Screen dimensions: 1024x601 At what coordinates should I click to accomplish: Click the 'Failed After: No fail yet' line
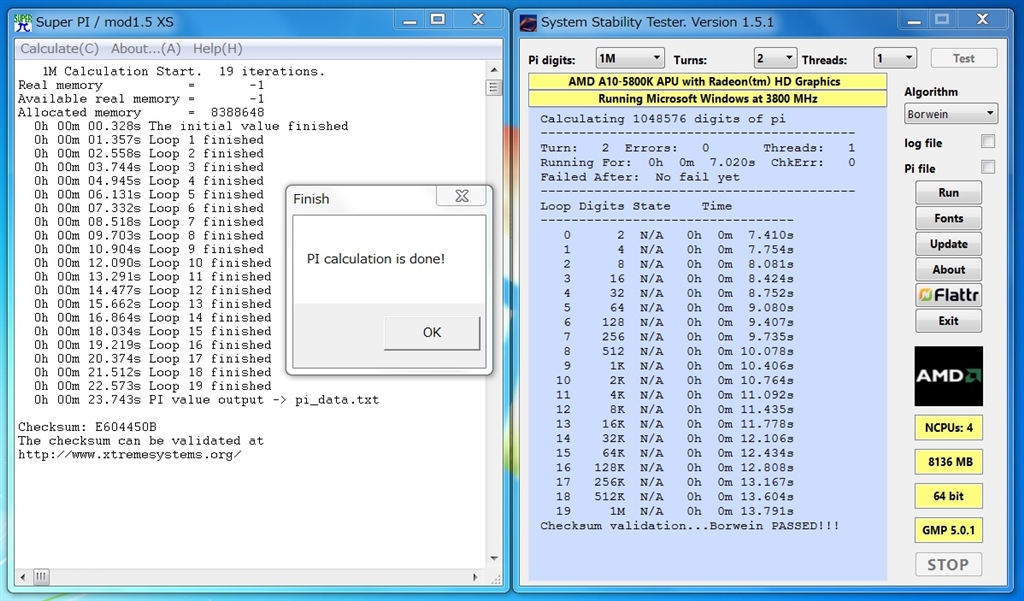point(640,177)
